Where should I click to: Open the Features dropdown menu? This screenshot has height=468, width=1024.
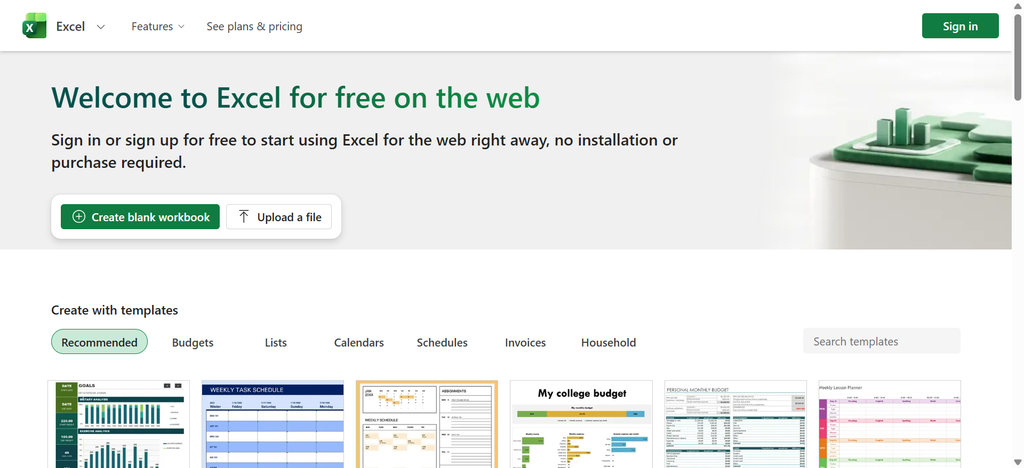click(x=157, y=26)
